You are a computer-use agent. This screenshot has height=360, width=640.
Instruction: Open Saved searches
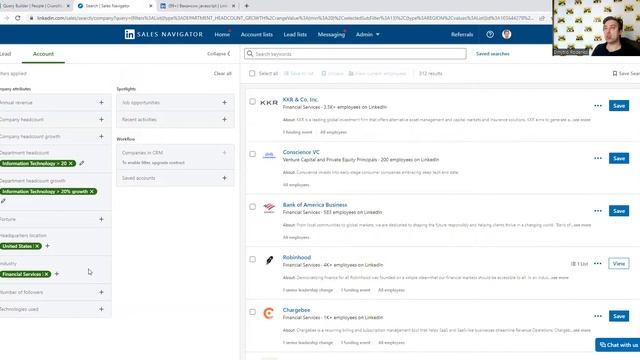(493, 53)
